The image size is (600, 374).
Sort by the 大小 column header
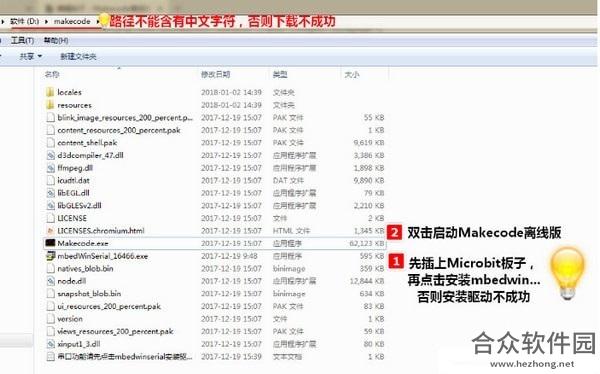pyautogui.click(x=352, y=74)
